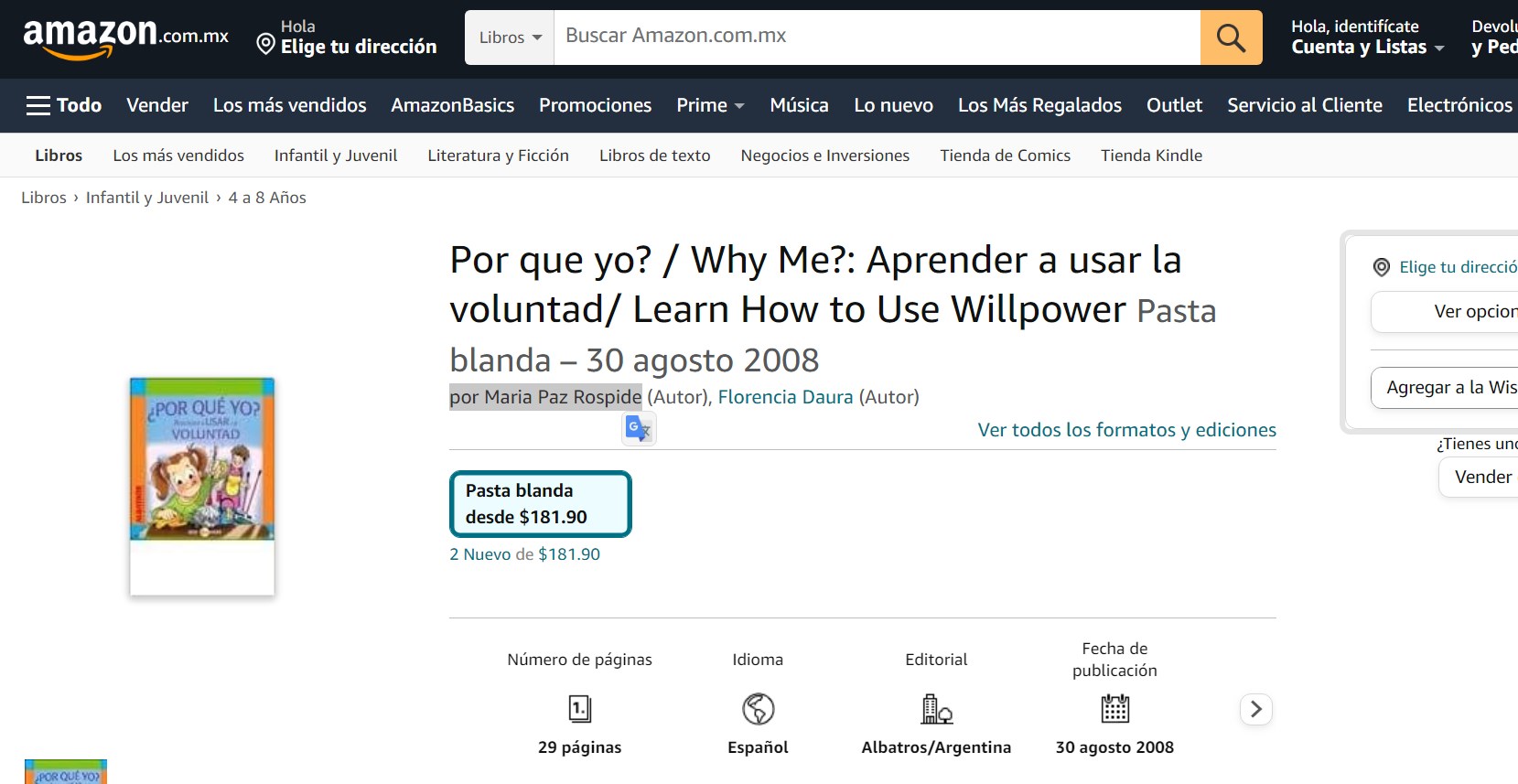Click the Vender button in sidebar
1518x784 pixels.
1478,477
